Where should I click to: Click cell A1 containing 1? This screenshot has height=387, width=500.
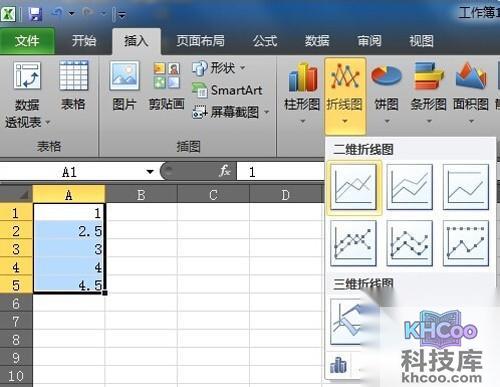click(69, 213)
